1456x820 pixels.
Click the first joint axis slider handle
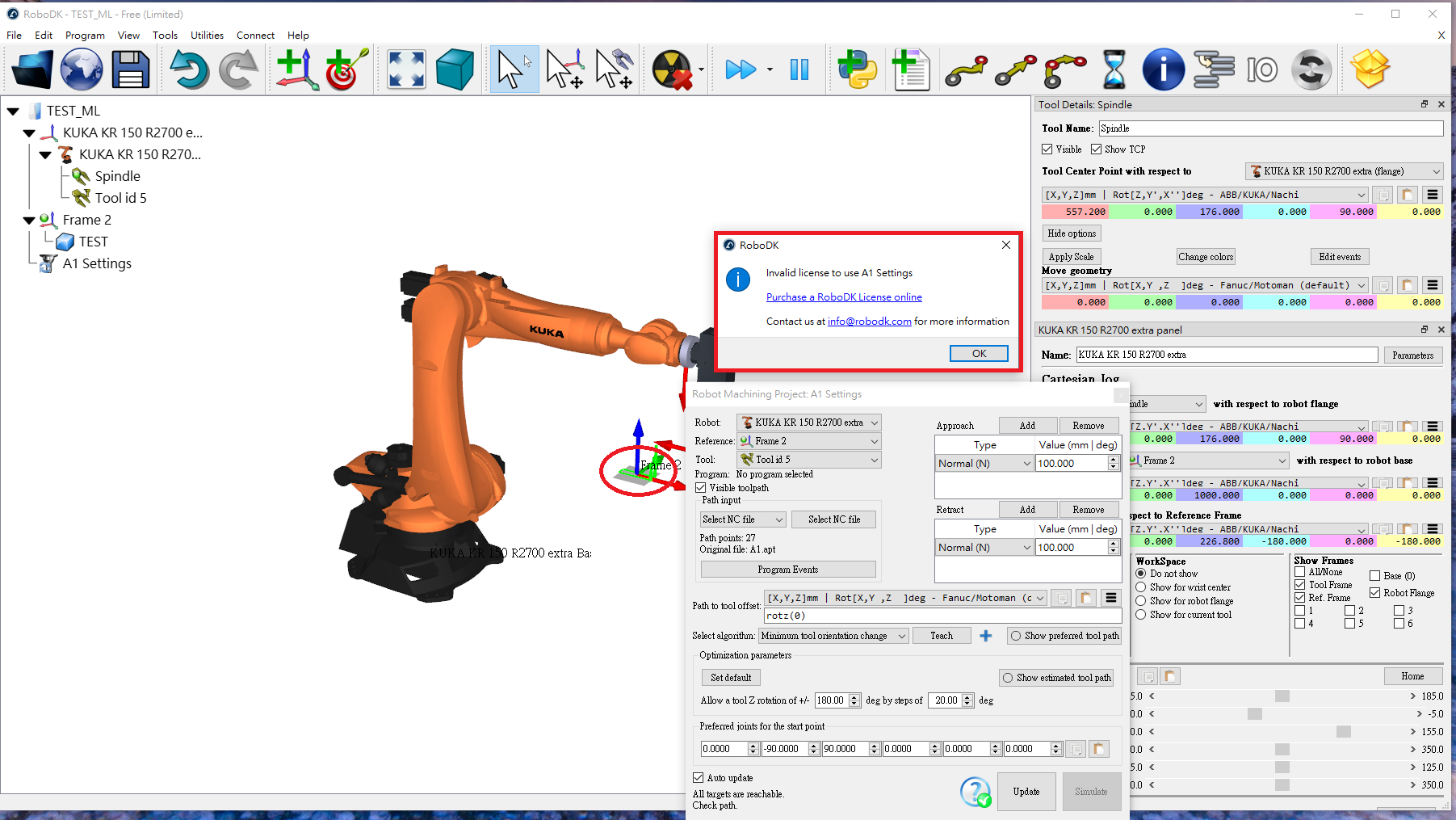point(1282,696)
